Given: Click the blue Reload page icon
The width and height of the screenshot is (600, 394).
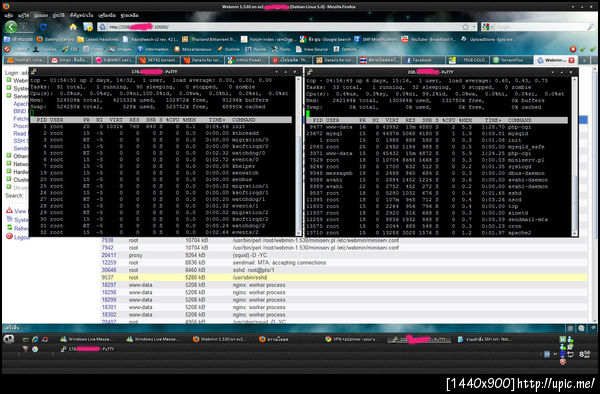Looking at the screenshot, I should coord(43,27).
